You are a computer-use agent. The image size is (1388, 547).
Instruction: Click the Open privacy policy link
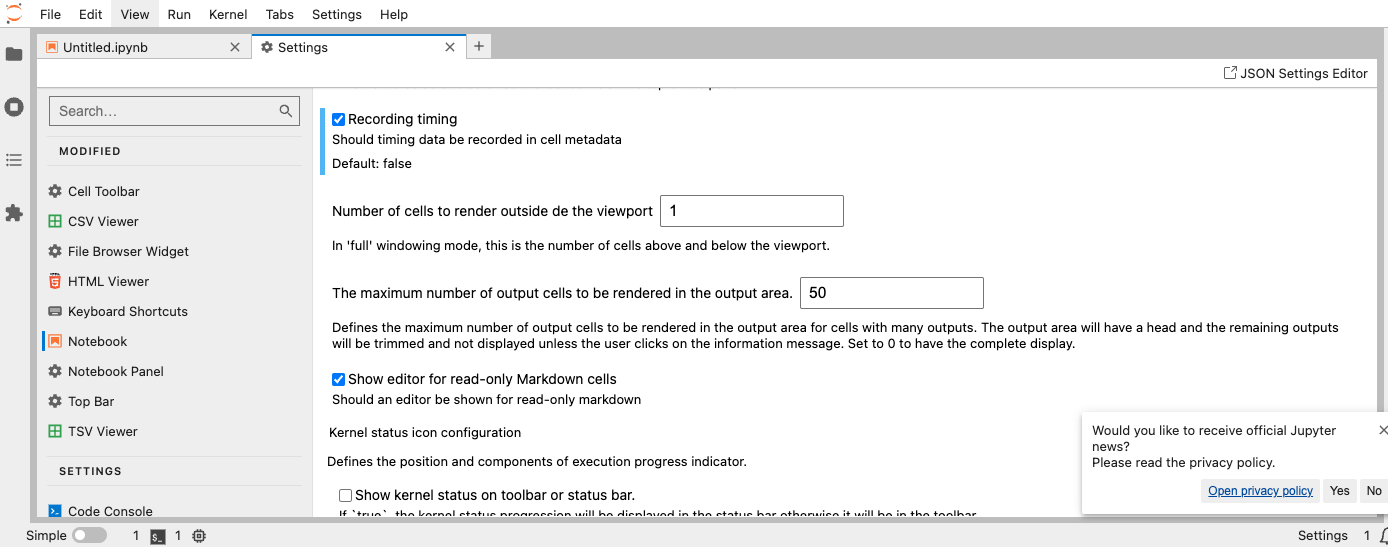click(x=1260, y=490)
